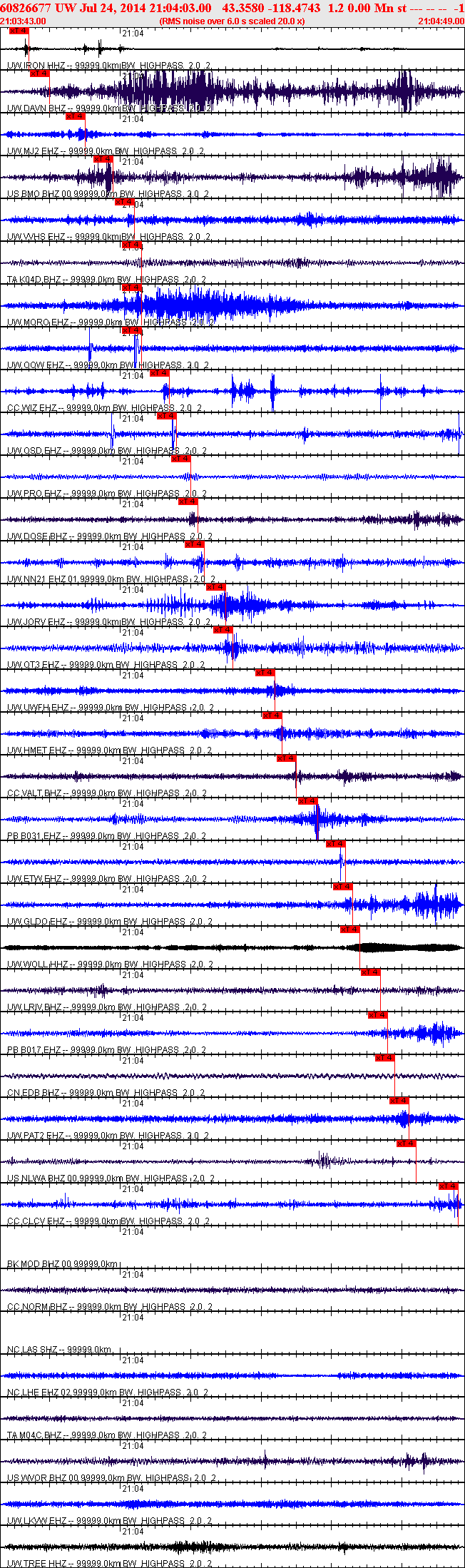
Task: Click the red pick marker on the US.BMO trace
Action: 103,159
